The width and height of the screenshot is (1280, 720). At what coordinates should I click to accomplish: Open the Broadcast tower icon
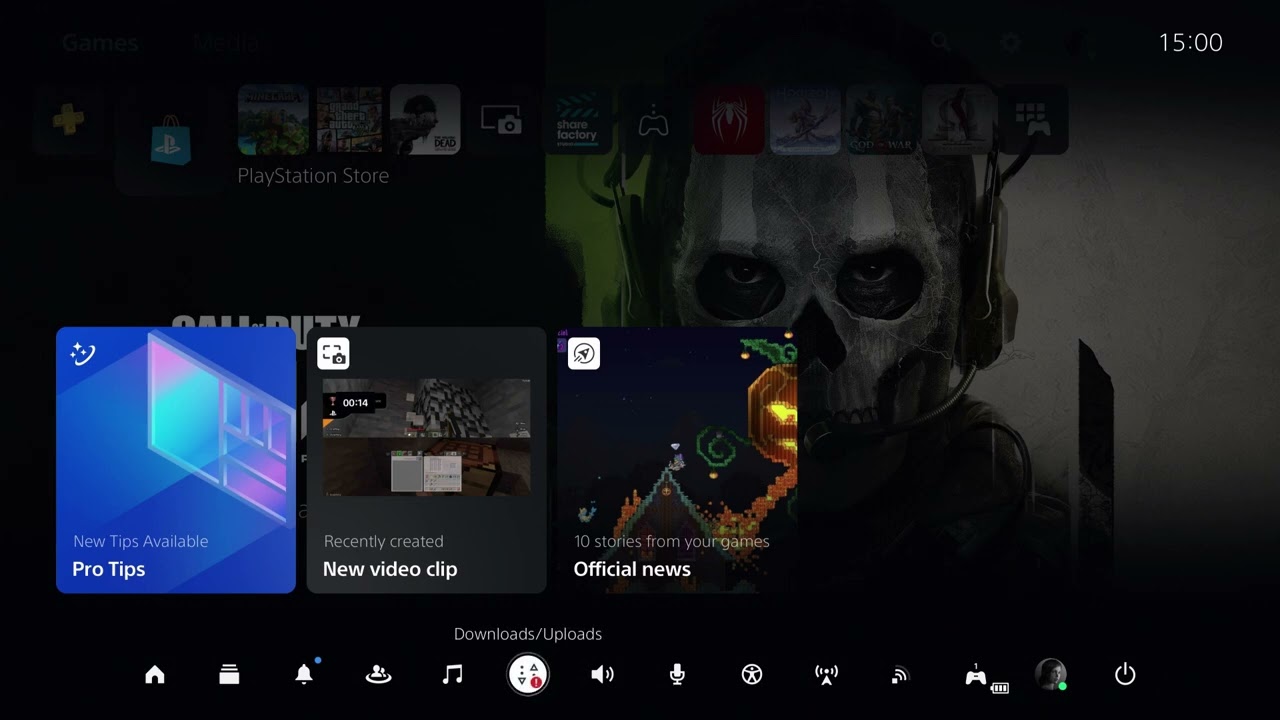pyautogui.click(x=826, y=675)
